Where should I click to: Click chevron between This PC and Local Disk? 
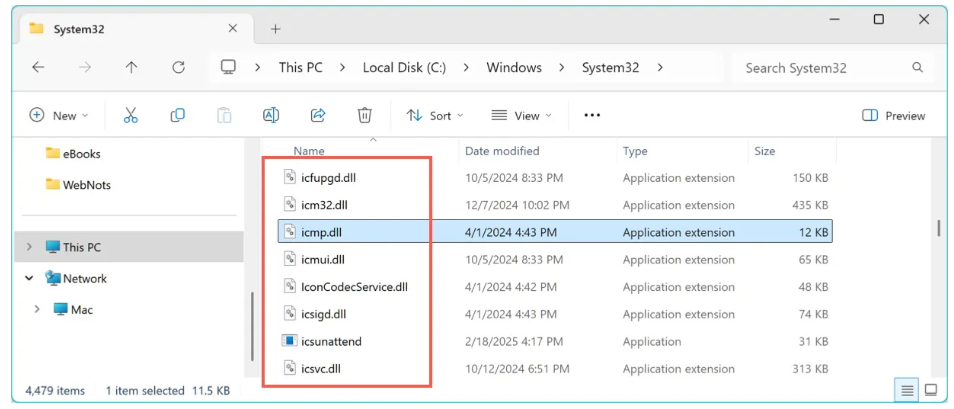click(343, 68)
